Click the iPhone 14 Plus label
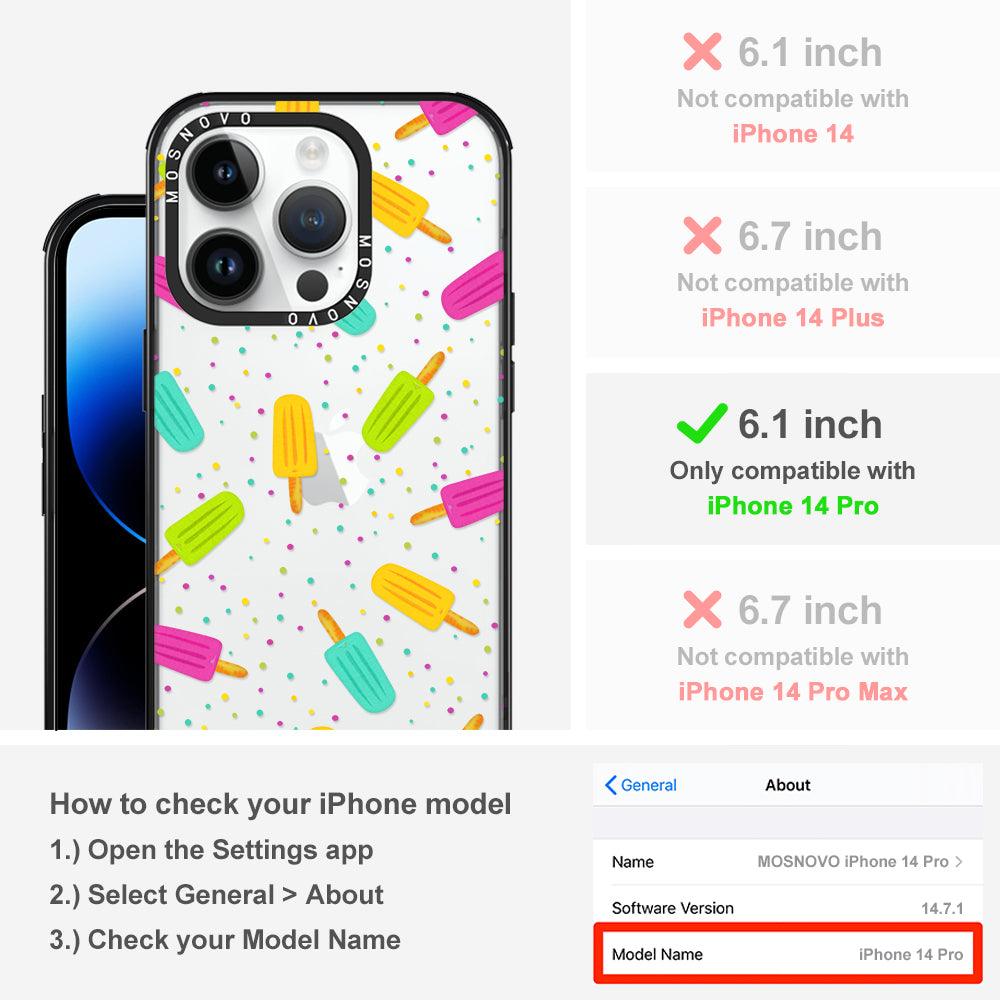The width and height of the screenshot is (1000, 1000). coord(793,318)
